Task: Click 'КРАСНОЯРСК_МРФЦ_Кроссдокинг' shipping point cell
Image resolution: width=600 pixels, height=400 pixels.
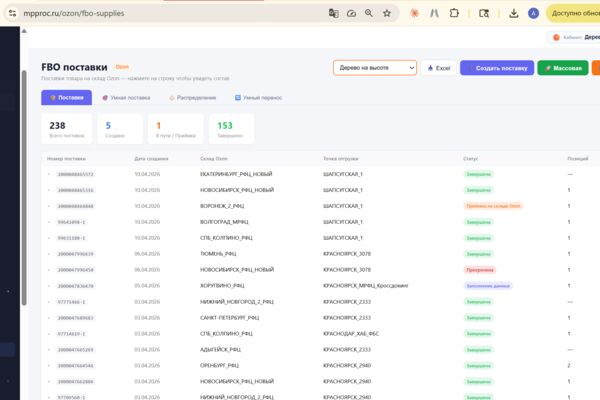Action: pos(365,286)
